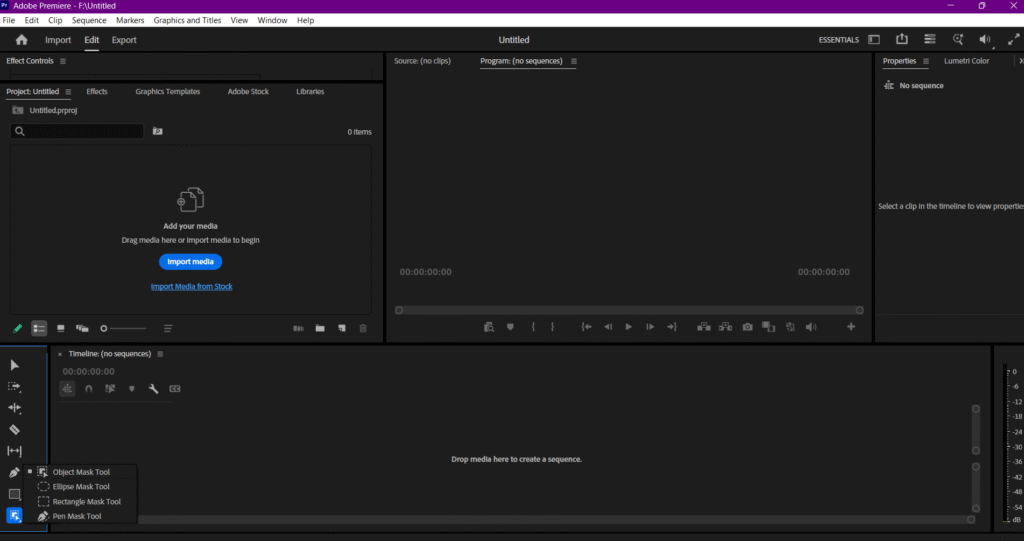Open the Workspaces panel icon
Screen dimensions: 1024x541
pyautogui.click(x=874, y=40)
